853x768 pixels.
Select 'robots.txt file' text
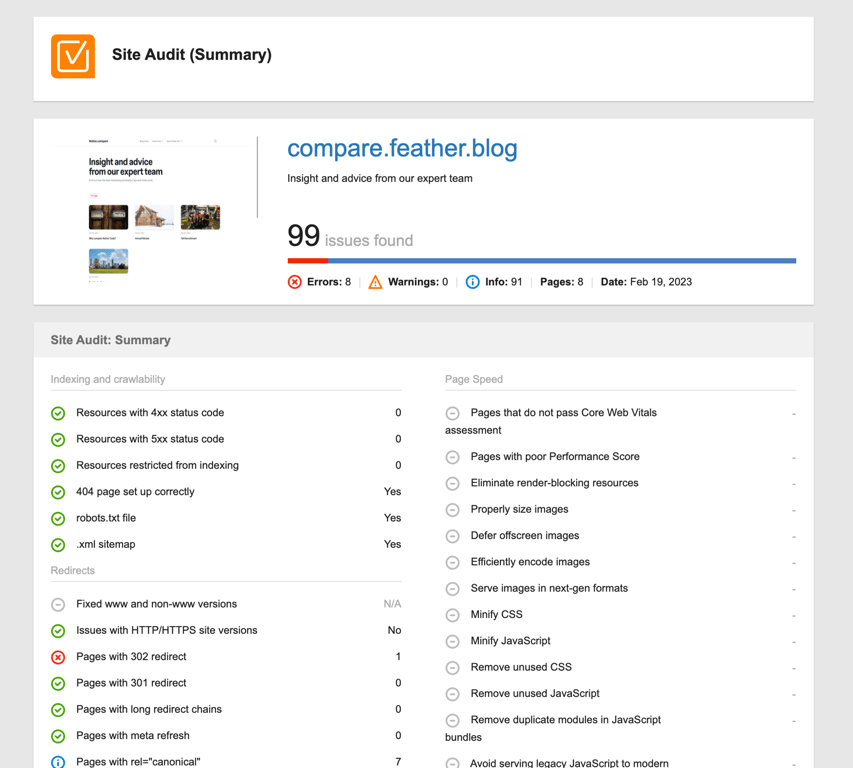point(106,518)
